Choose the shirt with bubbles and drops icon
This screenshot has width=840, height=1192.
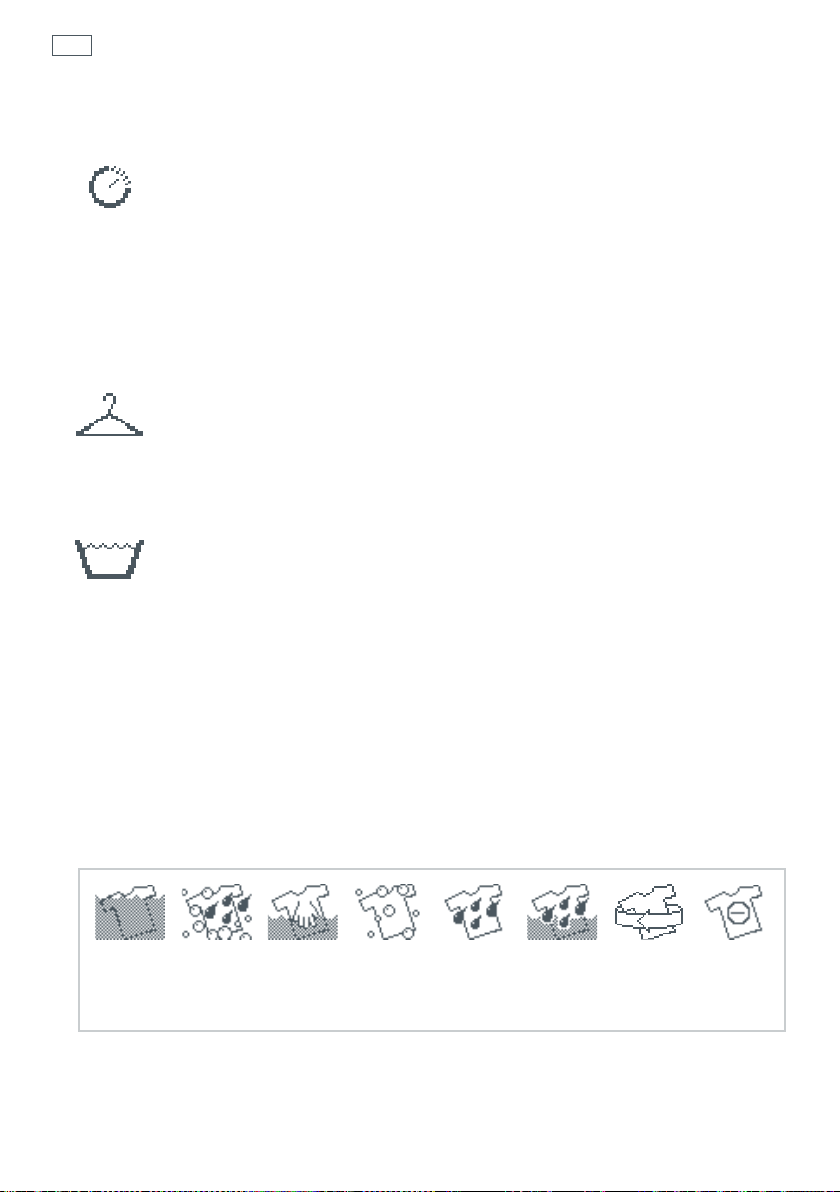(x=217, y=912)
